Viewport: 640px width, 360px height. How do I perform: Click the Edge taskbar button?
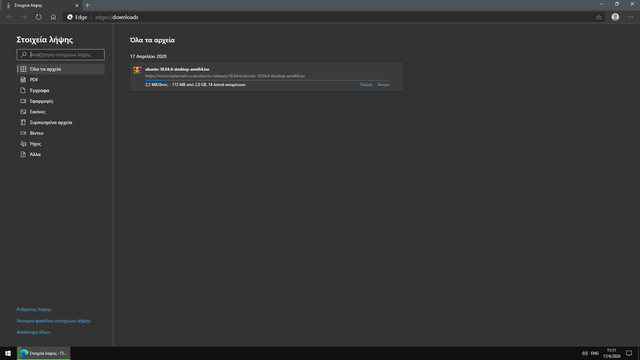coord(44,353)
